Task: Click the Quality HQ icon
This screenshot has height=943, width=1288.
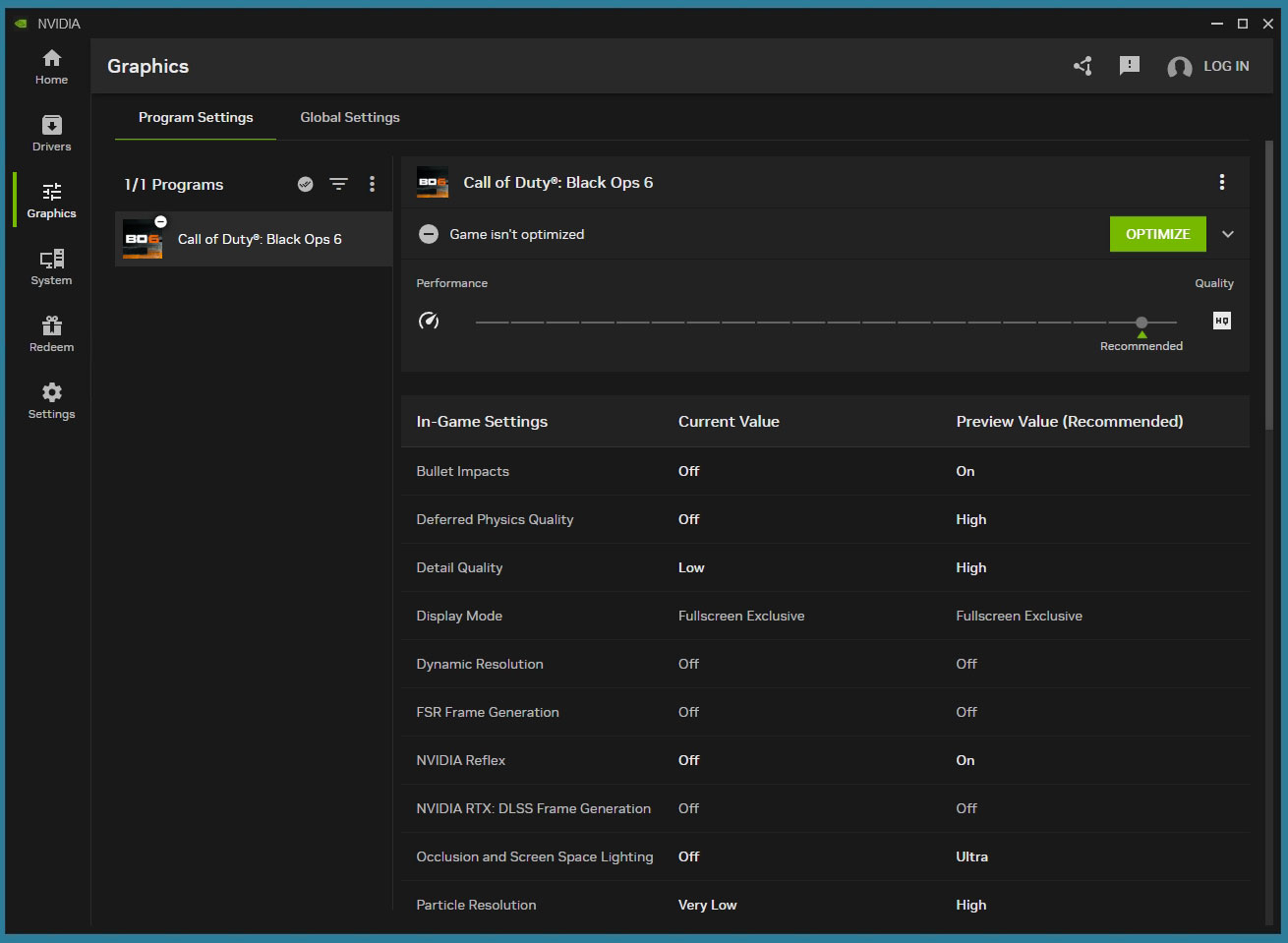Action: [1222, 321]
